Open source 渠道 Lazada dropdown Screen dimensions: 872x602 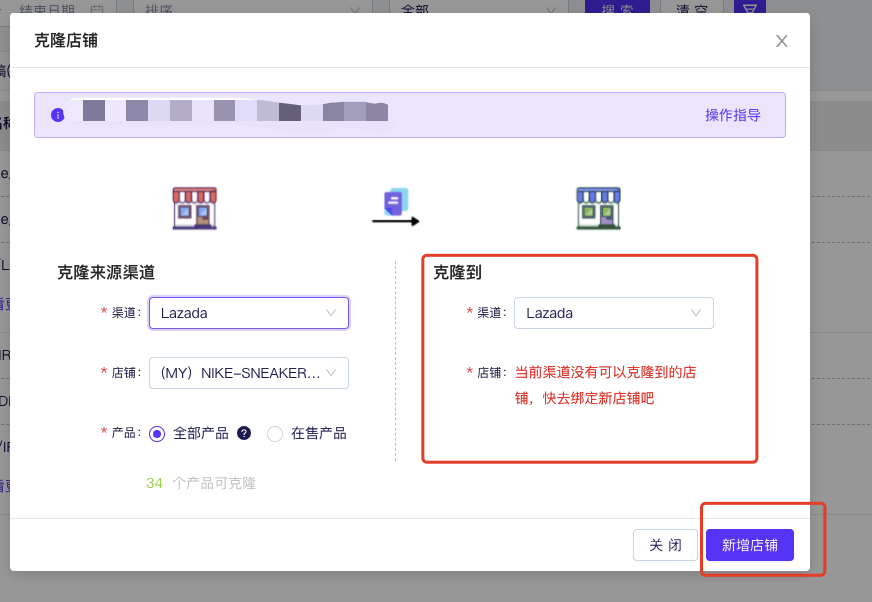click(x=248, y=313)
